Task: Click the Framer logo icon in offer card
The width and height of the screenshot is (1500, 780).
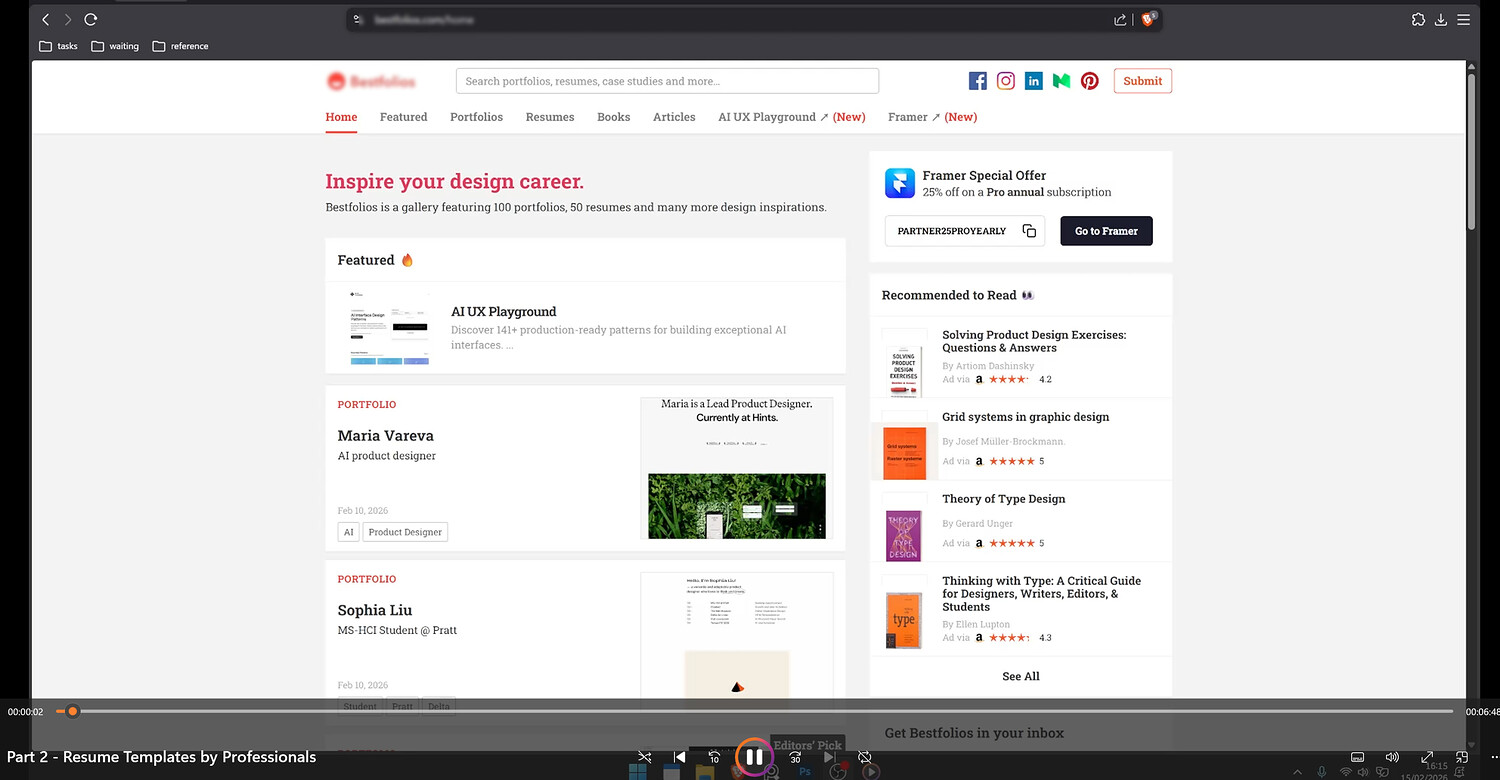Action: (x=900, y=183)
